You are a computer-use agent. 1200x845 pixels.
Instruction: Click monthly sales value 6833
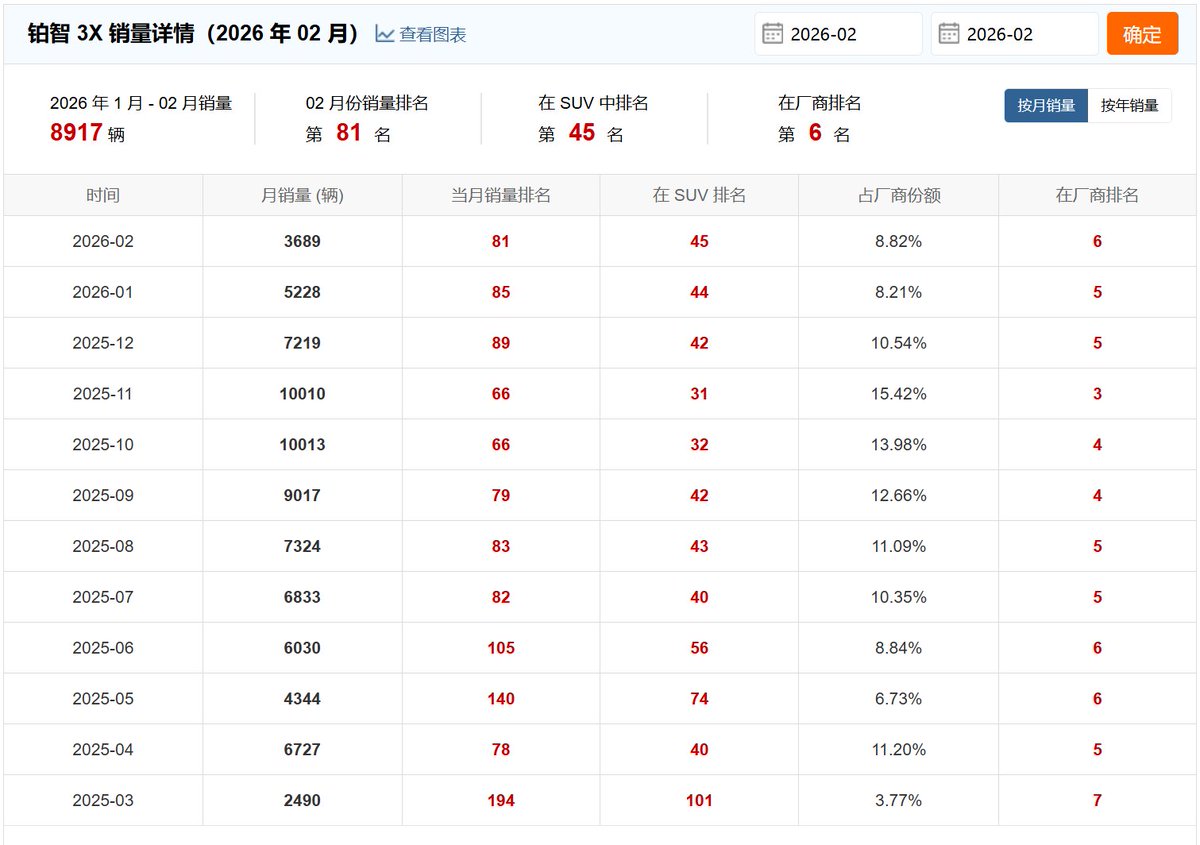[x=302, y=597]
